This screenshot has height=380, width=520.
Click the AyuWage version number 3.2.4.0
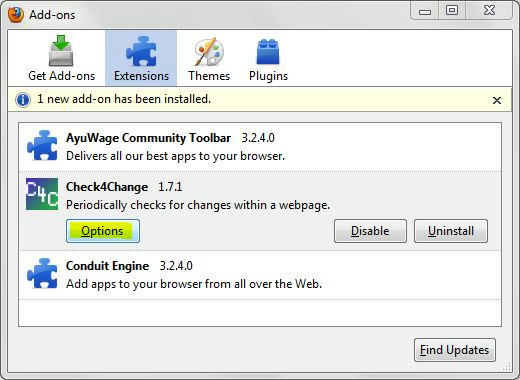click(x=258, y=138)
